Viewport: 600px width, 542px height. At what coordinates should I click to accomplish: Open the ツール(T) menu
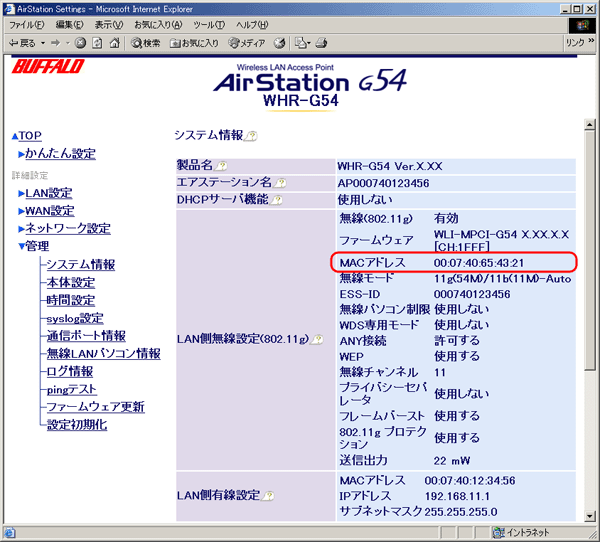click(x=209, y=25)
